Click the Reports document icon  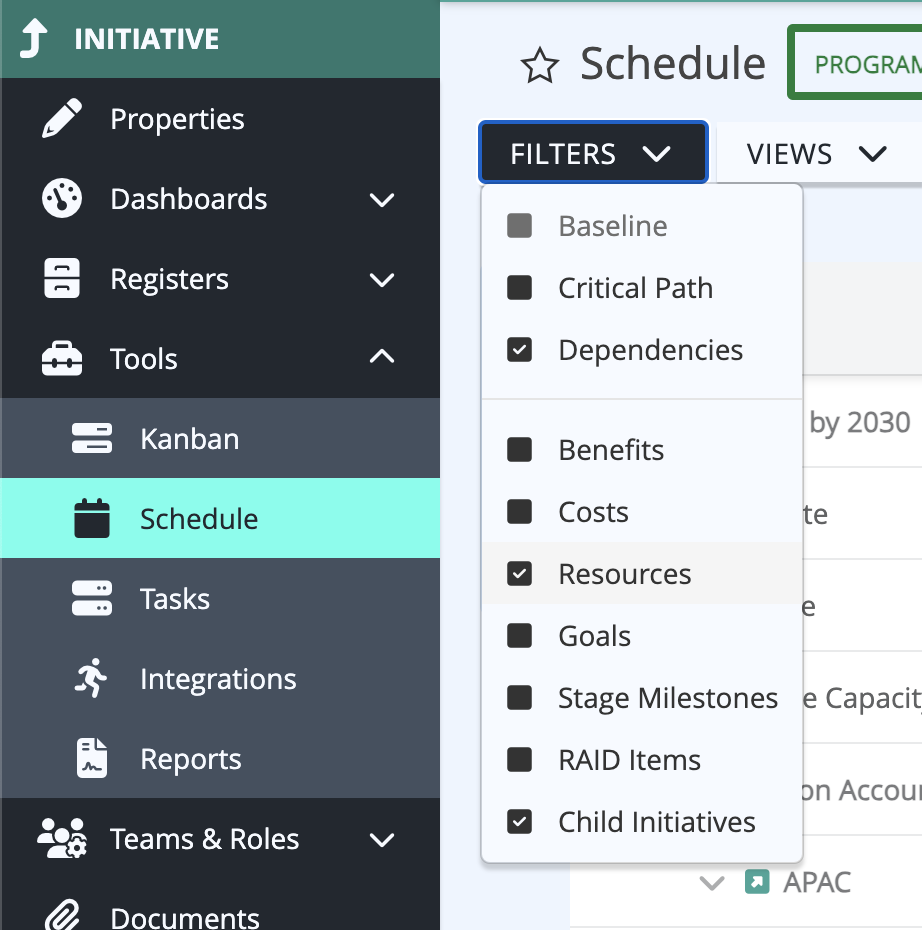(x=92, y=758)
